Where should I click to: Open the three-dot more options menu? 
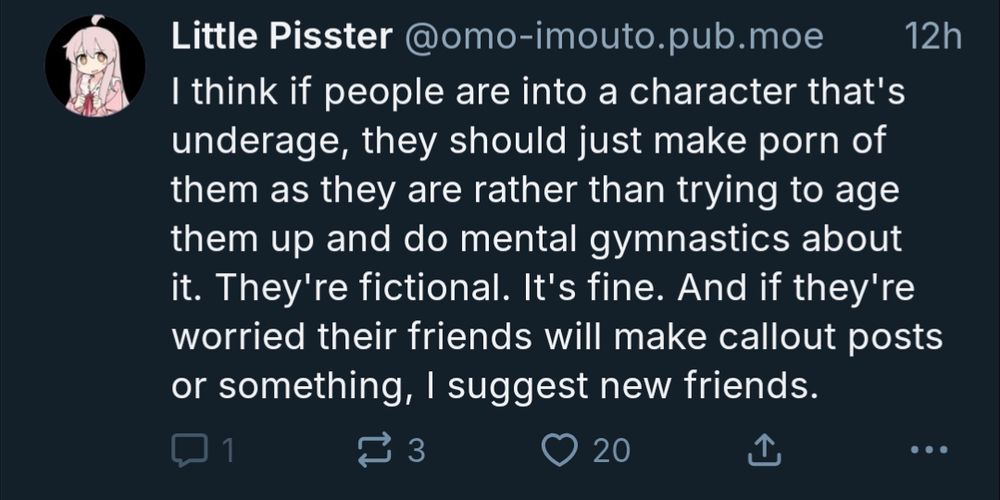(929, 451)
